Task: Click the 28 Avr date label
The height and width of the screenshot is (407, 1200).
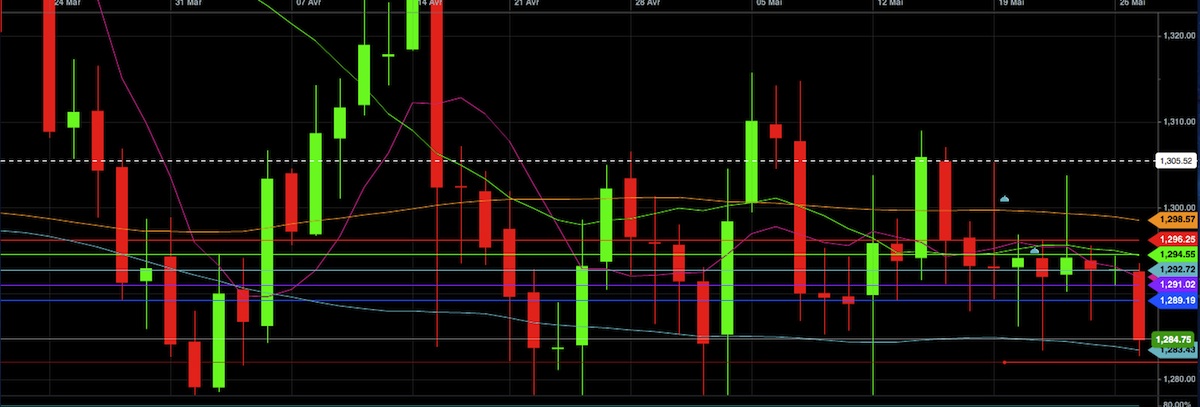Action: pos(647,4)
